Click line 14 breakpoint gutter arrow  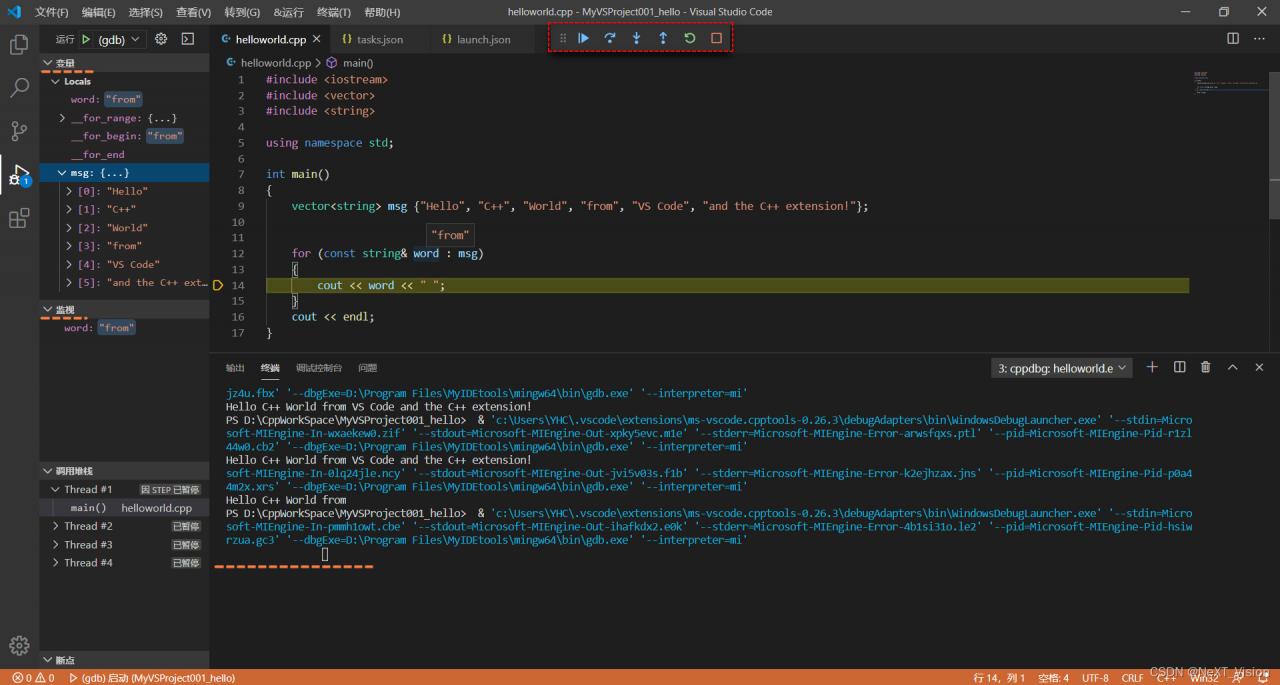pos(218,285)
